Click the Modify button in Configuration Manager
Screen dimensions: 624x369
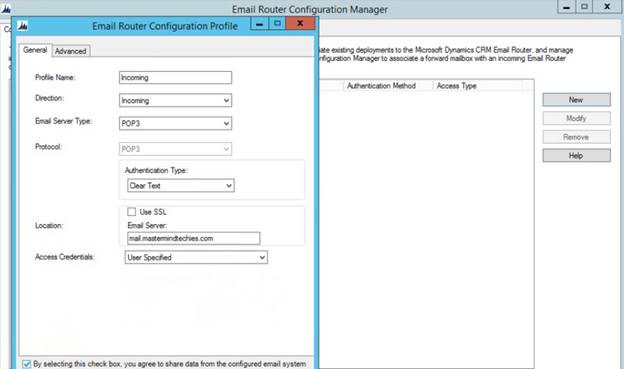click(x=576, y=118)
